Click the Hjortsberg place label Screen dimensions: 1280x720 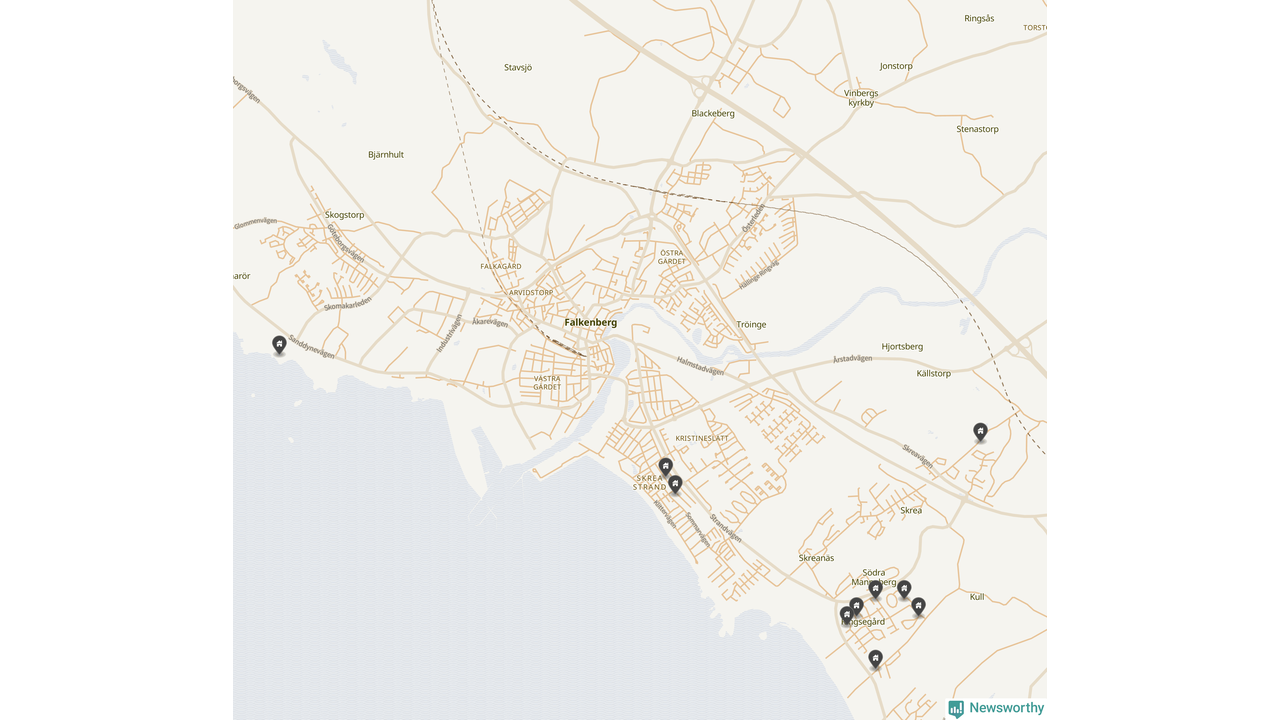point(902,347)
